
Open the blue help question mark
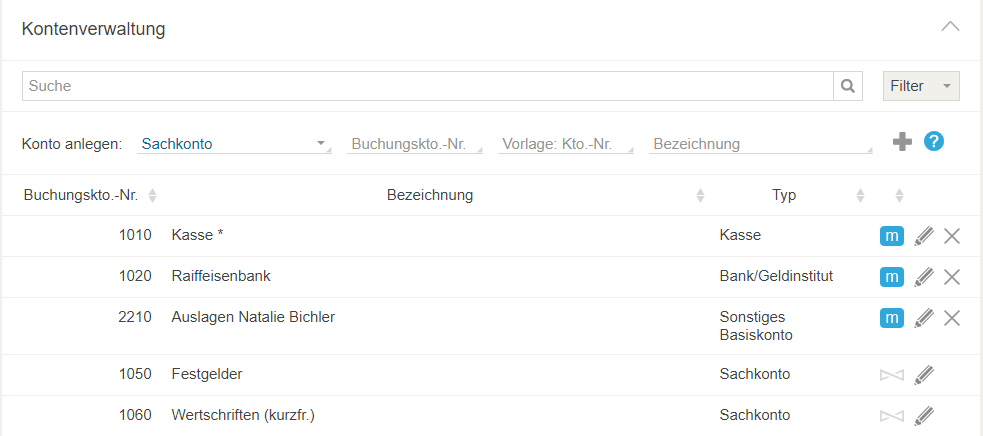[x=933, y=141]
